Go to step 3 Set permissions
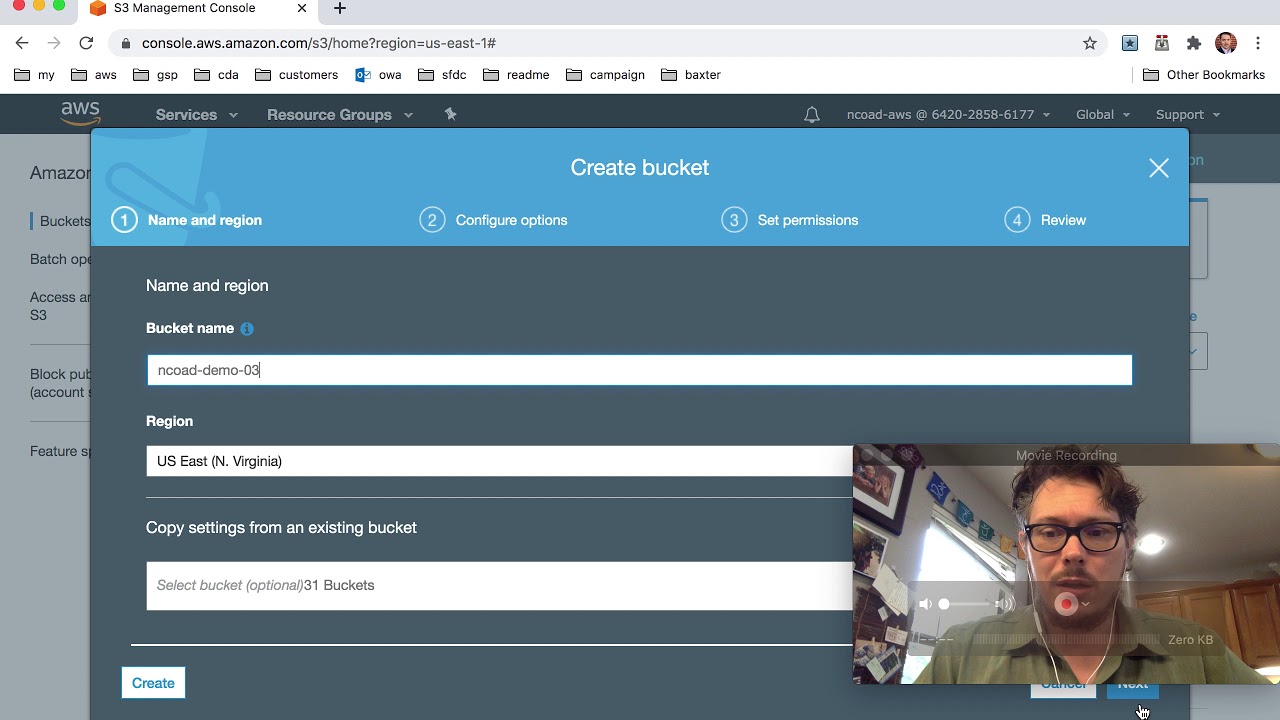The width and height of the screenshot is (1280, 720). (x=790, y=220)
